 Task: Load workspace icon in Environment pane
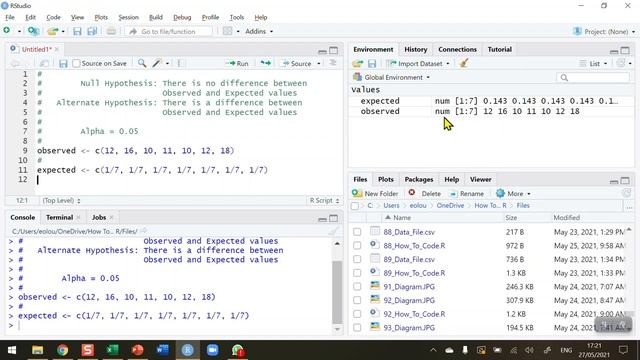coord(358,64)
